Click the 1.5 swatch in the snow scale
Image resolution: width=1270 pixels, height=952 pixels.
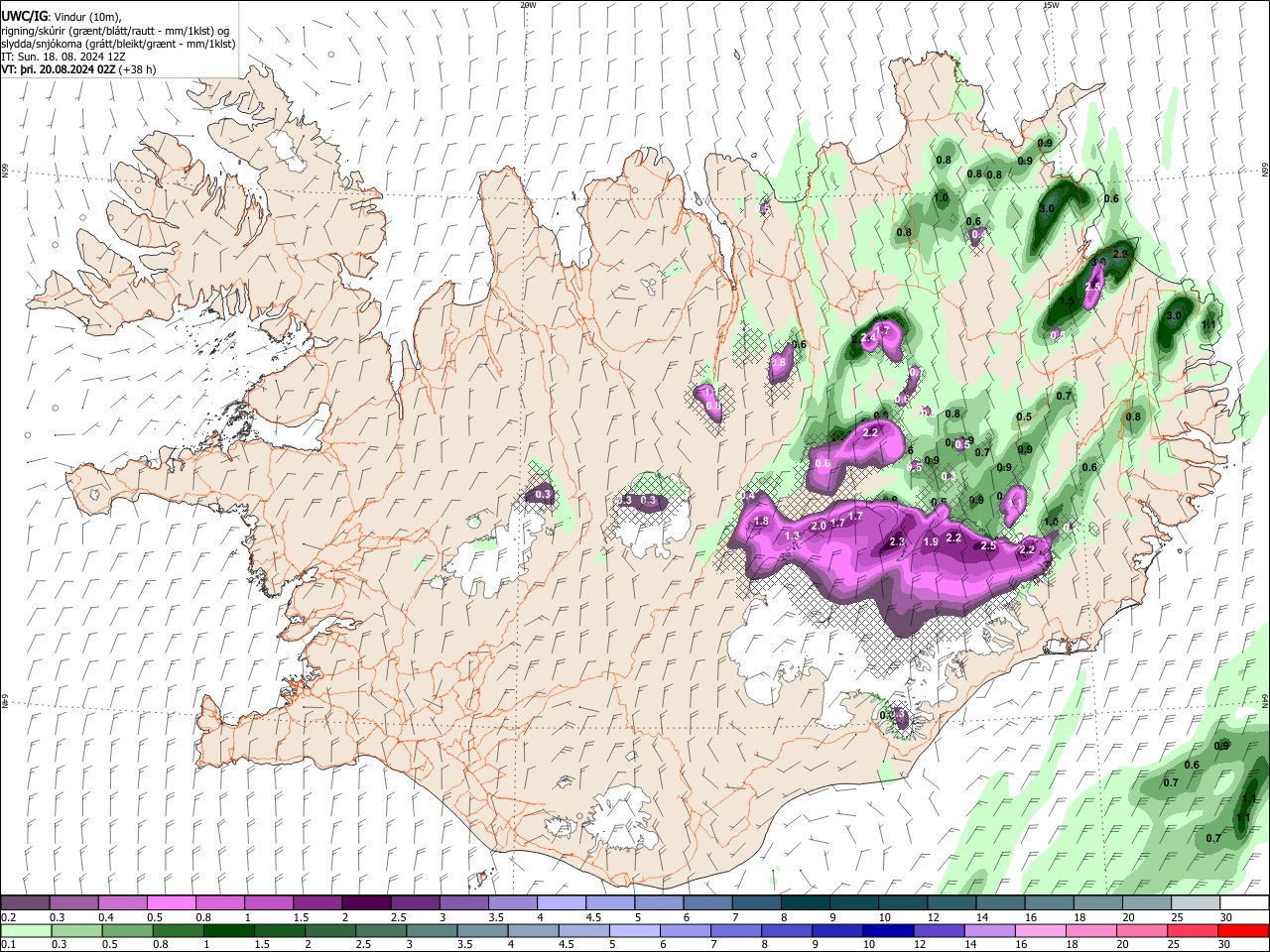[x=317, y=903]
